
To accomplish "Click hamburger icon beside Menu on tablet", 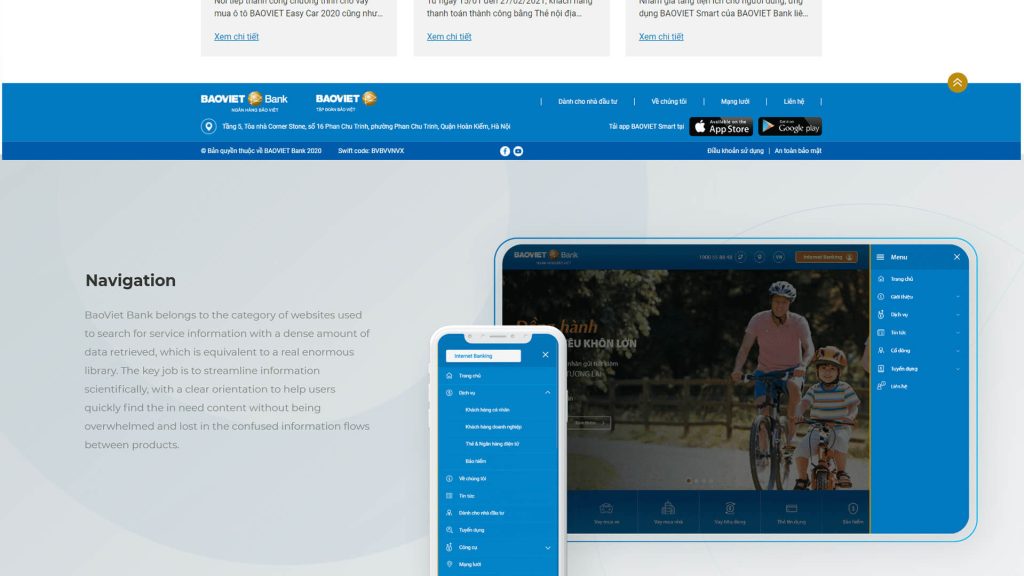I will pos(880,257).
